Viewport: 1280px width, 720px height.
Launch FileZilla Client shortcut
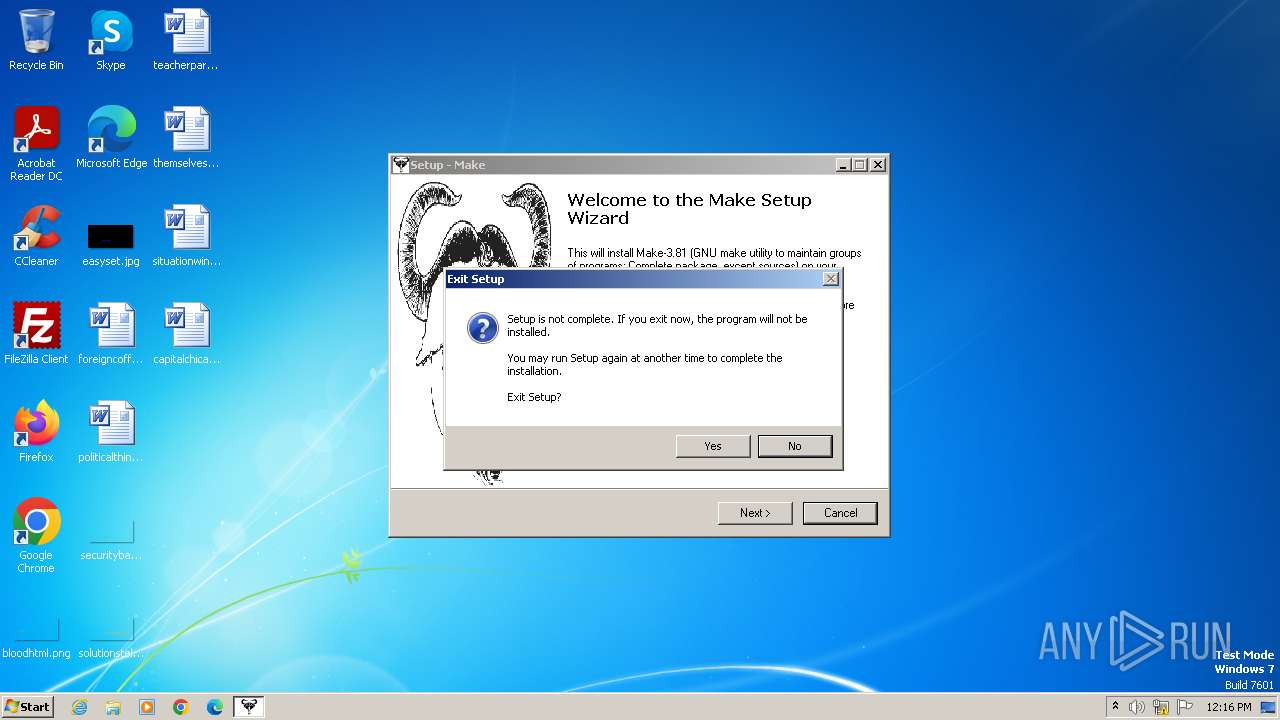[36, 334]
